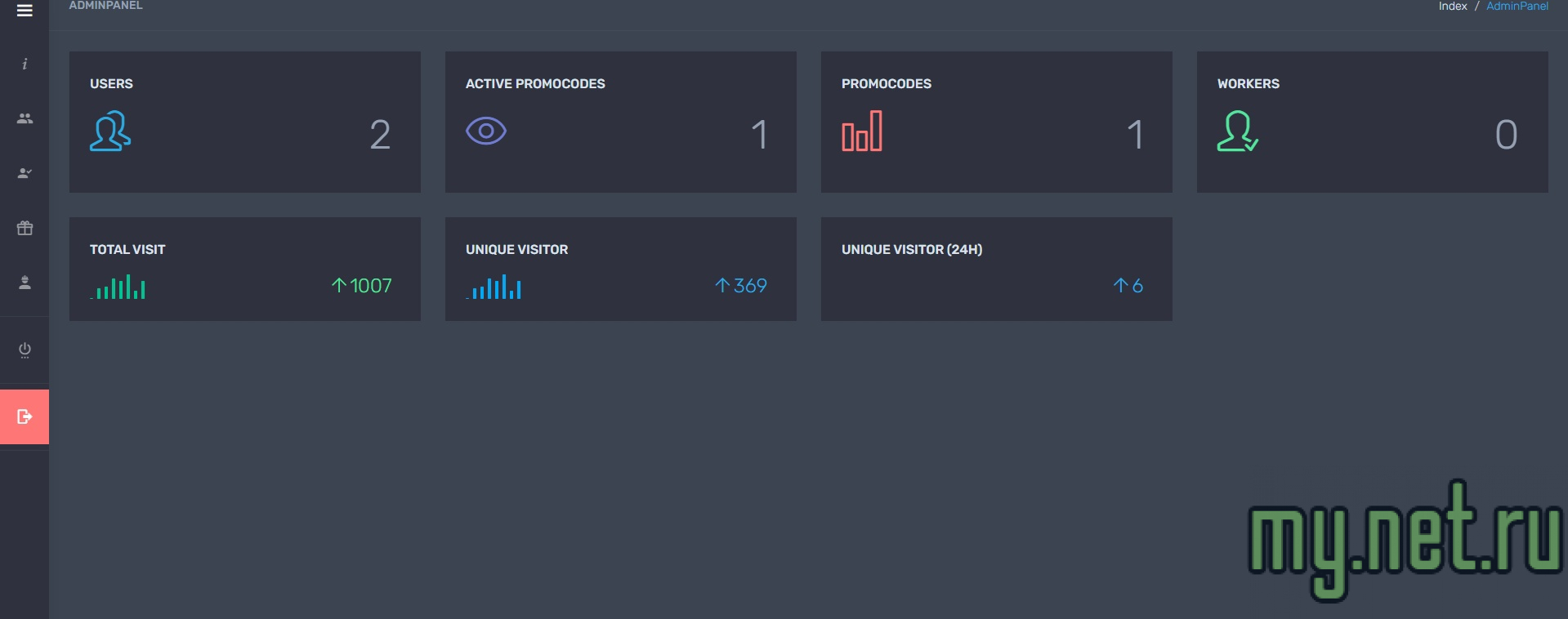
Task: Click the blue users icon in Users card
Action: click(110, 131)
